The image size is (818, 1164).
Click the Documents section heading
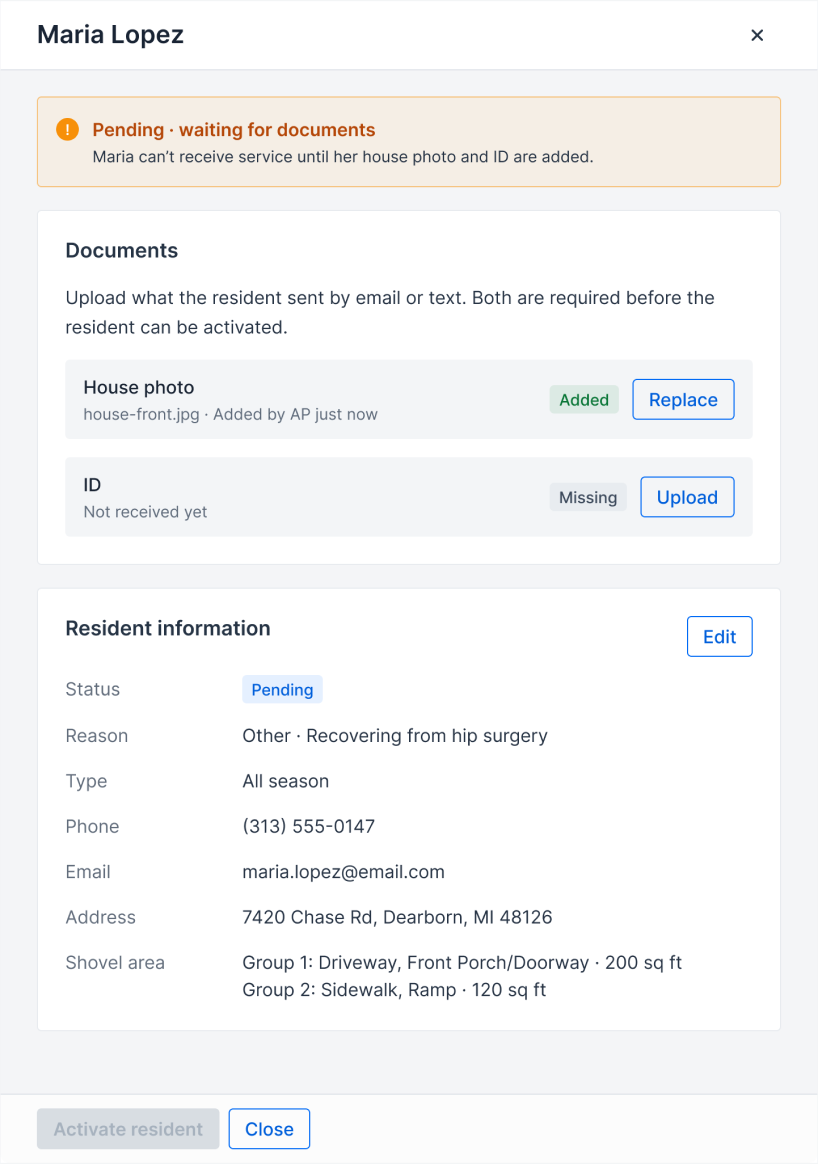[122, 250]
